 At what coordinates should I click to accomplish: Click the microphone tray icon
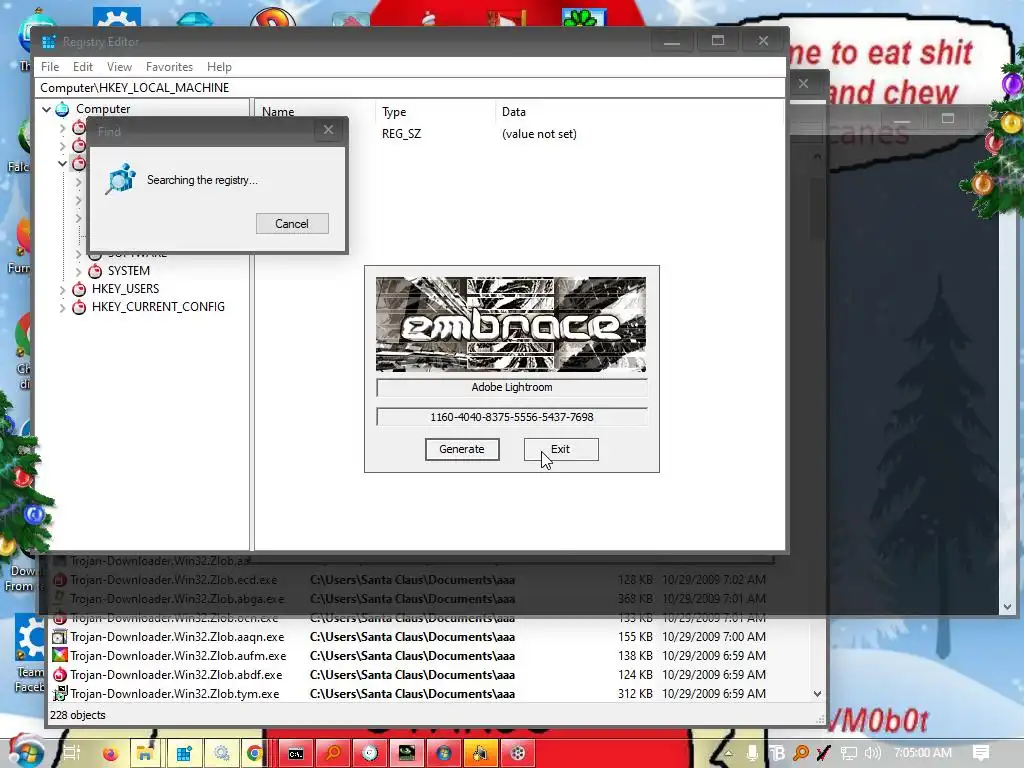[752, 753]
